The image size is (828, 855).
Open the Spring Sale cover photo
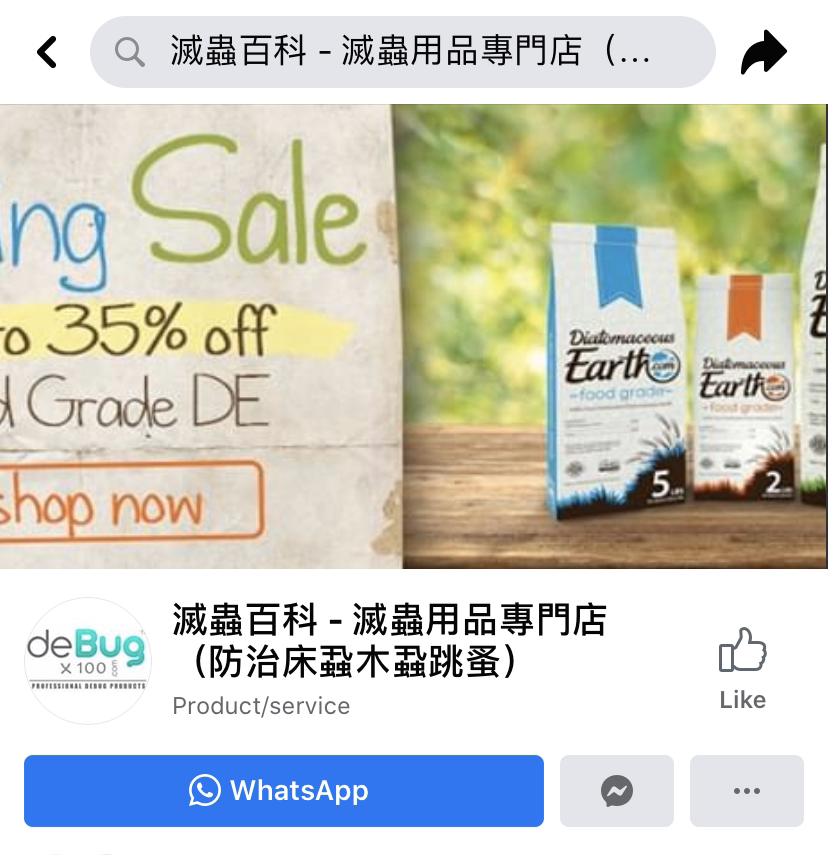pyautogui.click(x=413, y=336)
